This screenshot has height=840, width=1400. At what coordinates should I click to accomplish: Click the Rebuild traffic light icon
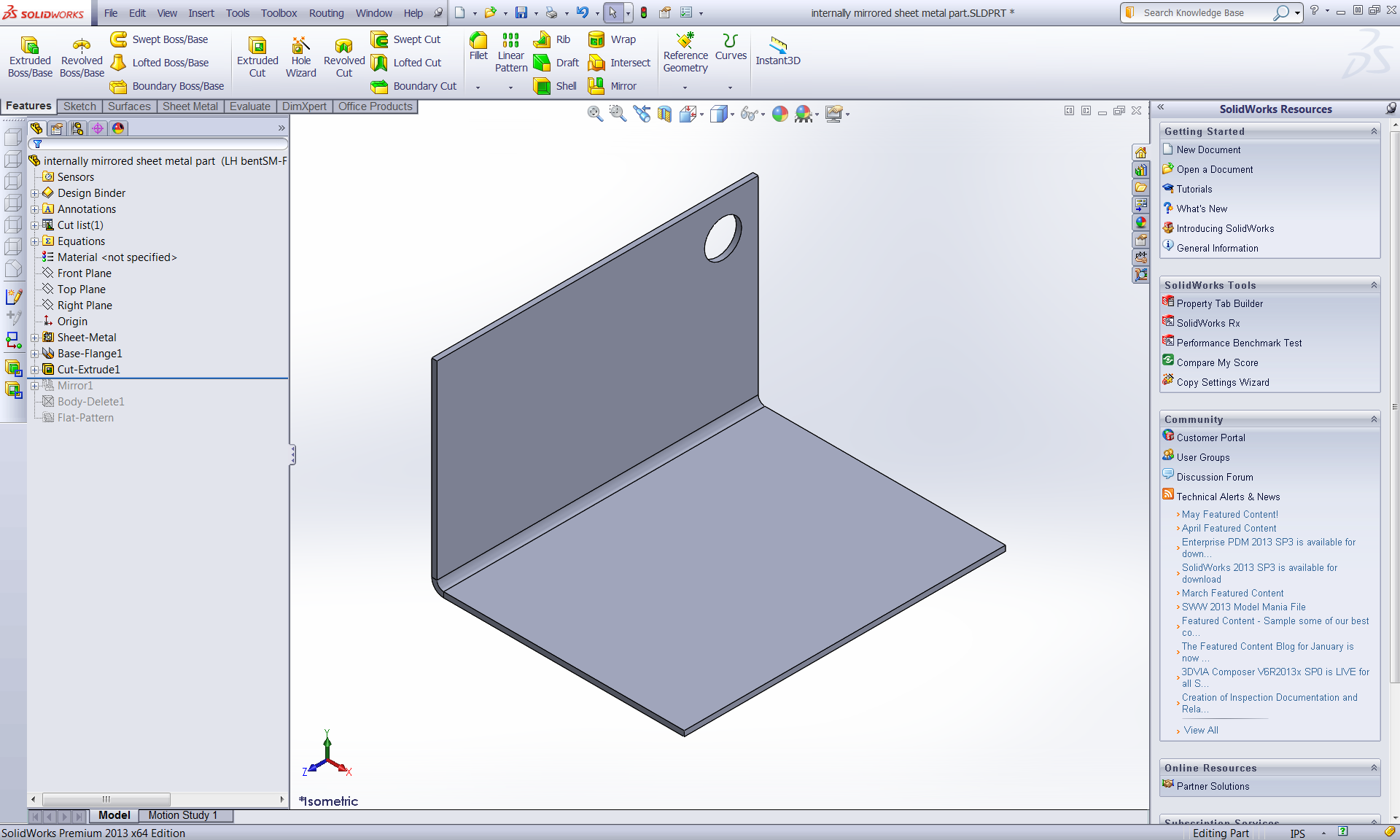[x=644, y=12]
